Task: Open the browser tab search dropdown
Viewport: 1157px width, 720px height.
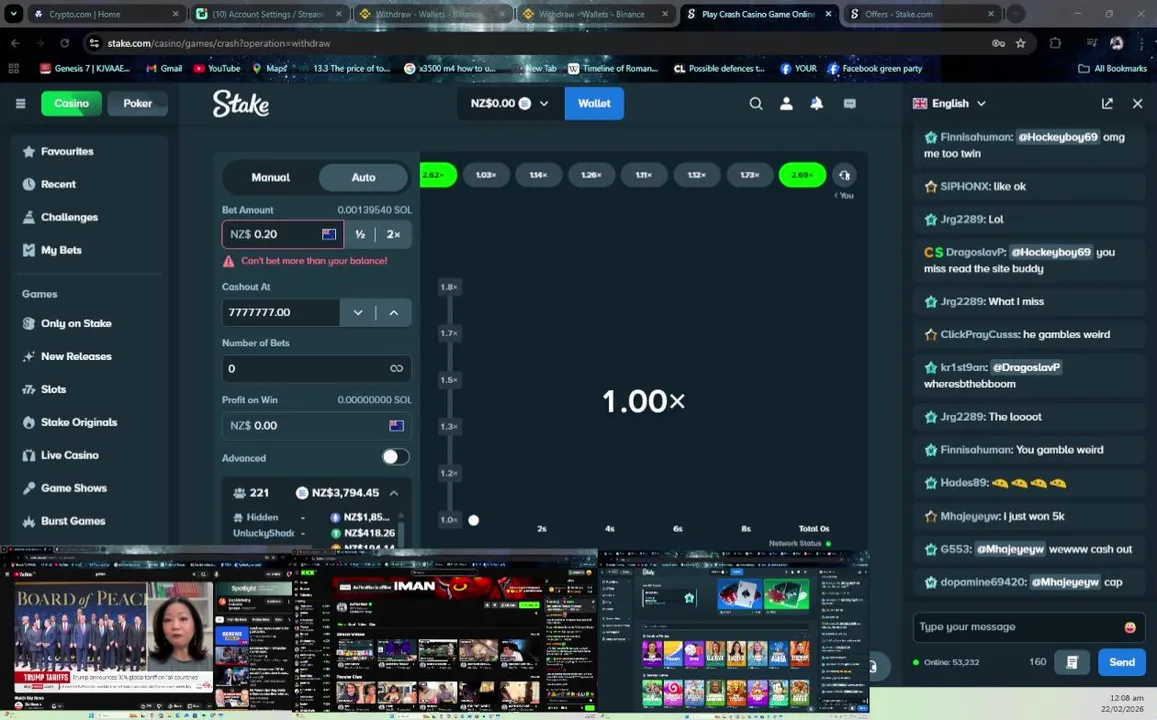Action: [x=13, y=14]
